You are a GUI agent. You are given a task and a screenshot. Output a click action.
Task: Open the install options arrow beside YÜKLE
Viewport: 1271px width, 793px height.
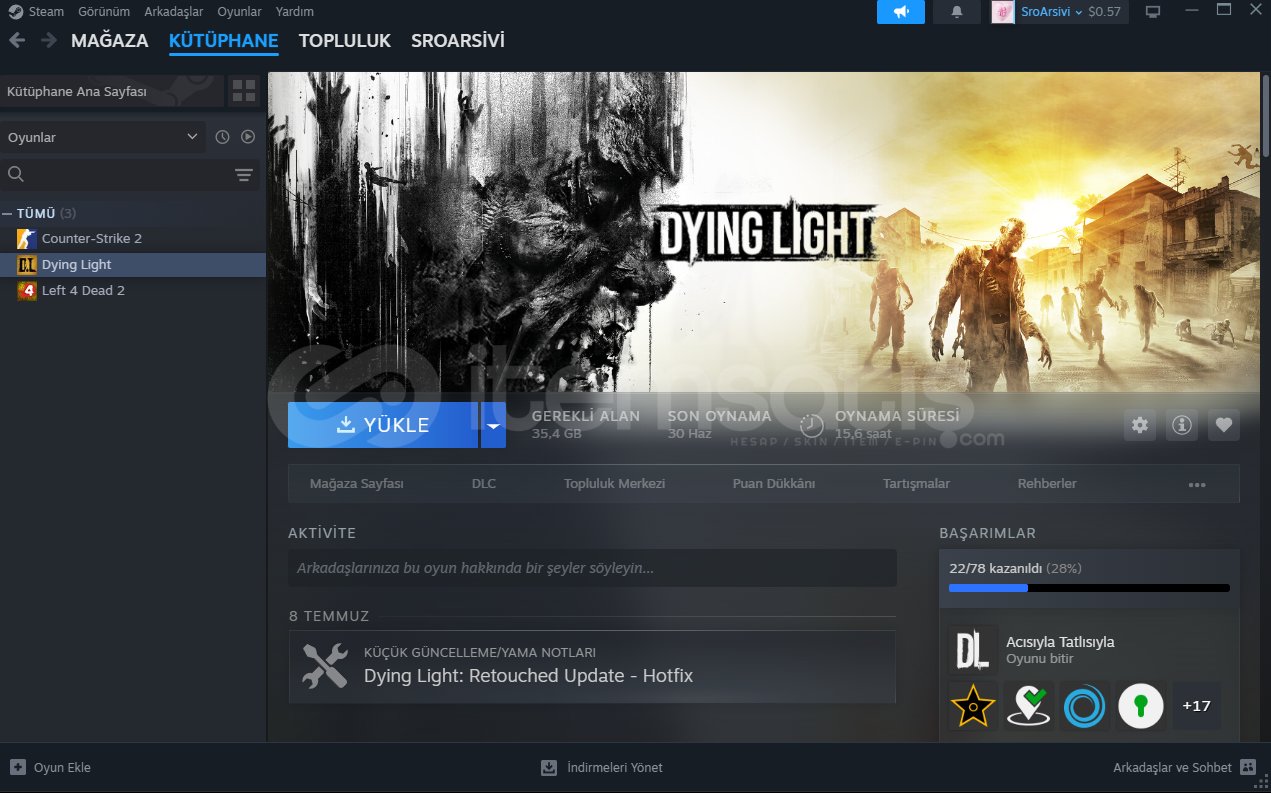493,425
